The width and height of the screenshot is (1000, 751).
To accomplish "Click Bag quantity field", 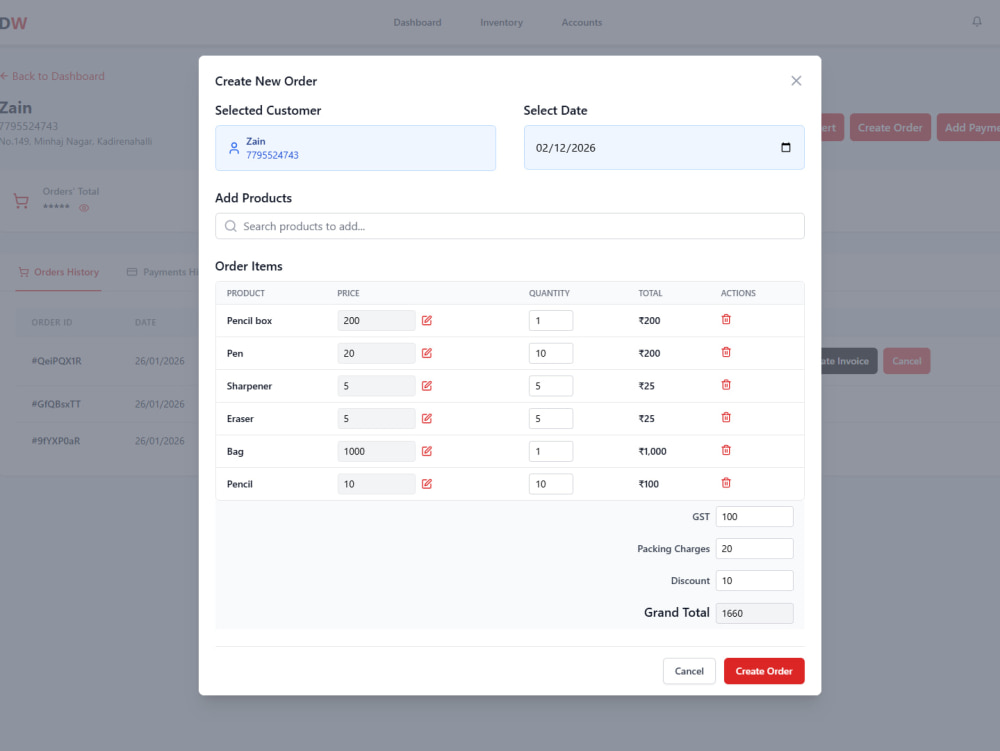I will tap(550, 451).
